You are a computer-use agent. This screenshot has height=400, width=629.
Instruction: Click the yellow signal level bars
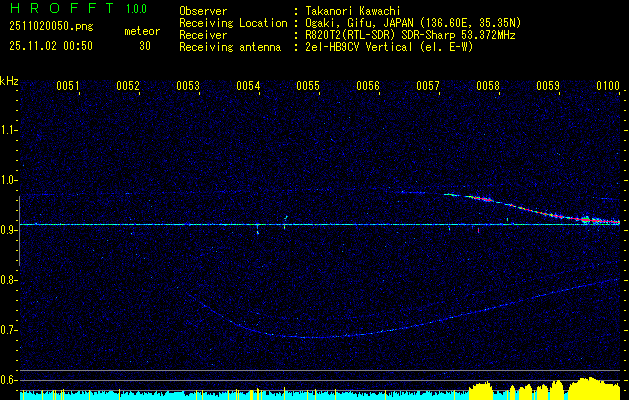click(x=560, y=390)
